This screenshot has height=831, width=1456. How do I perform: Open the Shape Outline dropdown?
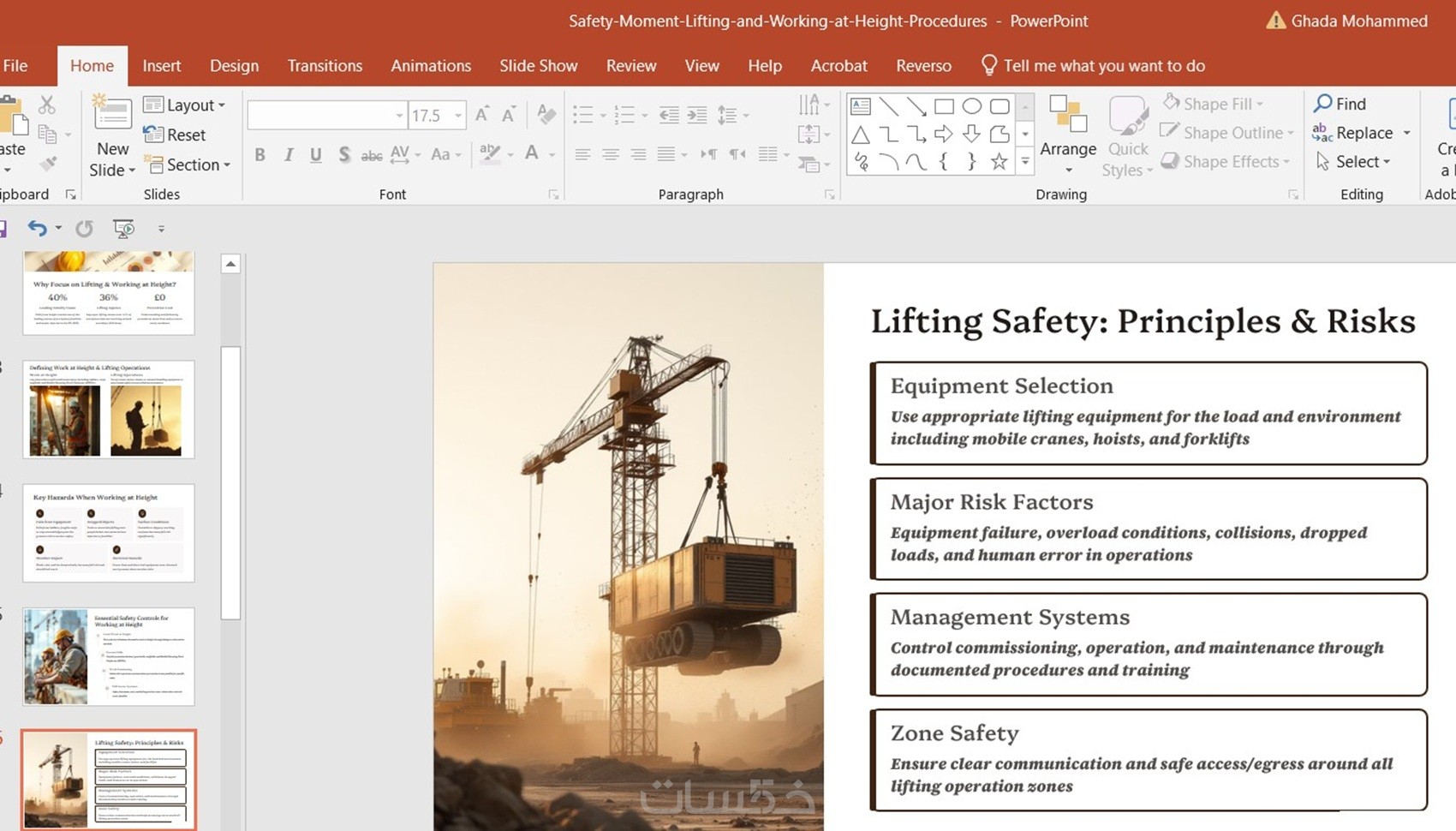click(1226, 133)
